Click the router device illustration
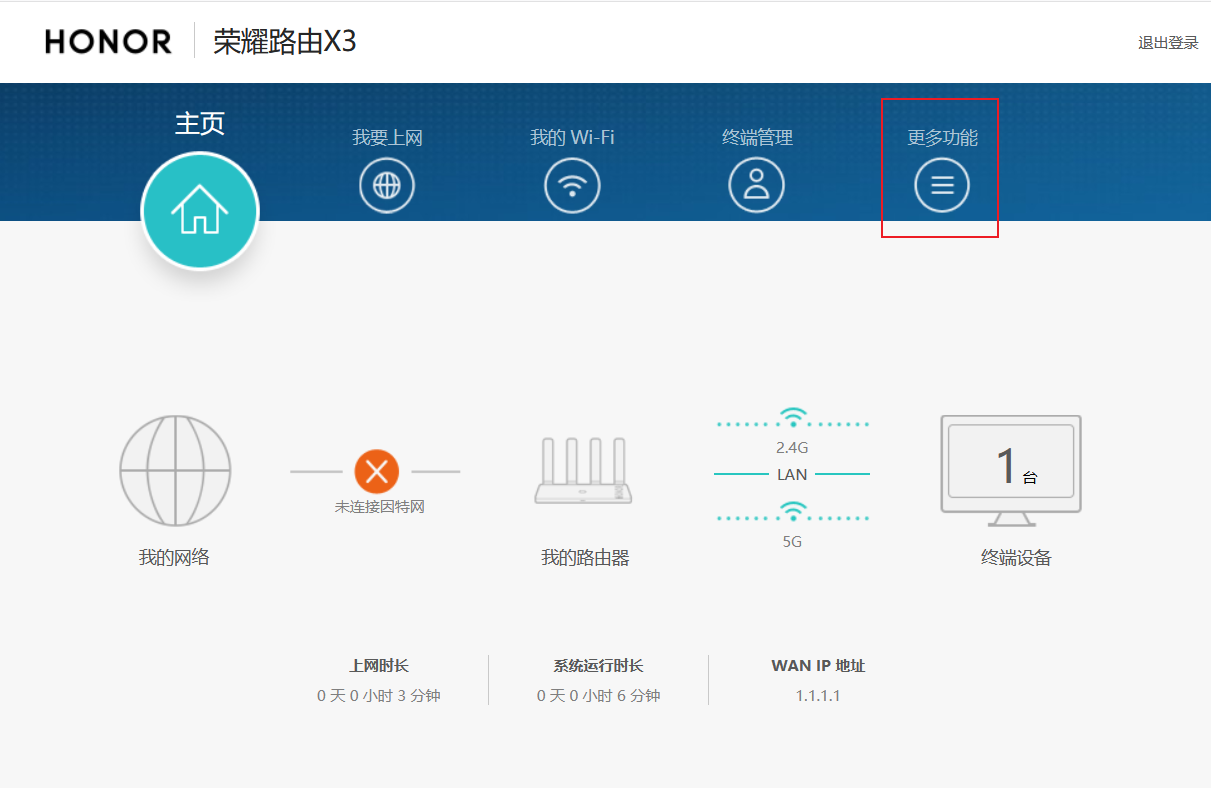1211x788 pixels. [x=585, y=472]
